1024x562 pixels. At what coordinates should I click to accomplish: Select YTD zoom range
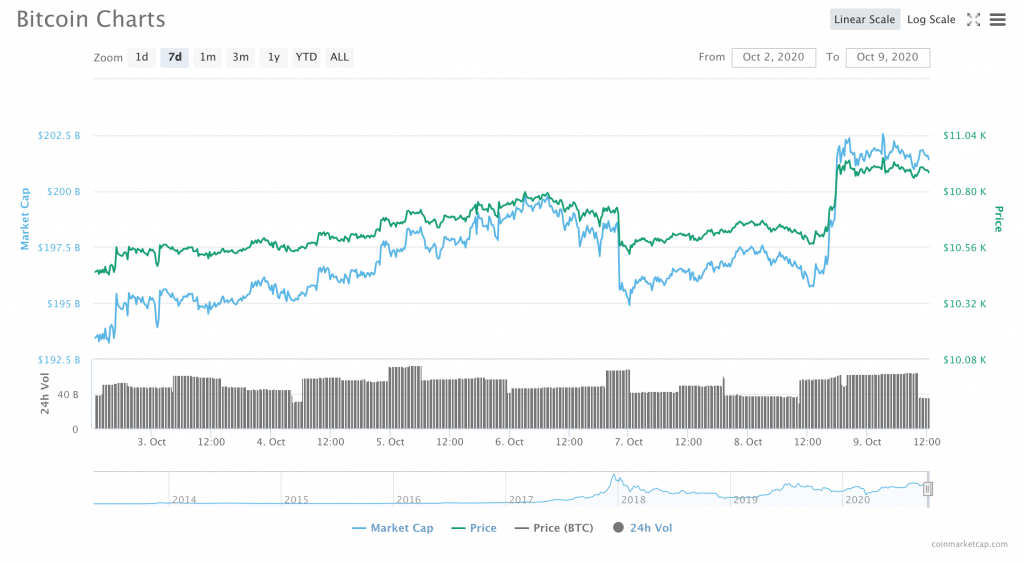pos(306,57)
